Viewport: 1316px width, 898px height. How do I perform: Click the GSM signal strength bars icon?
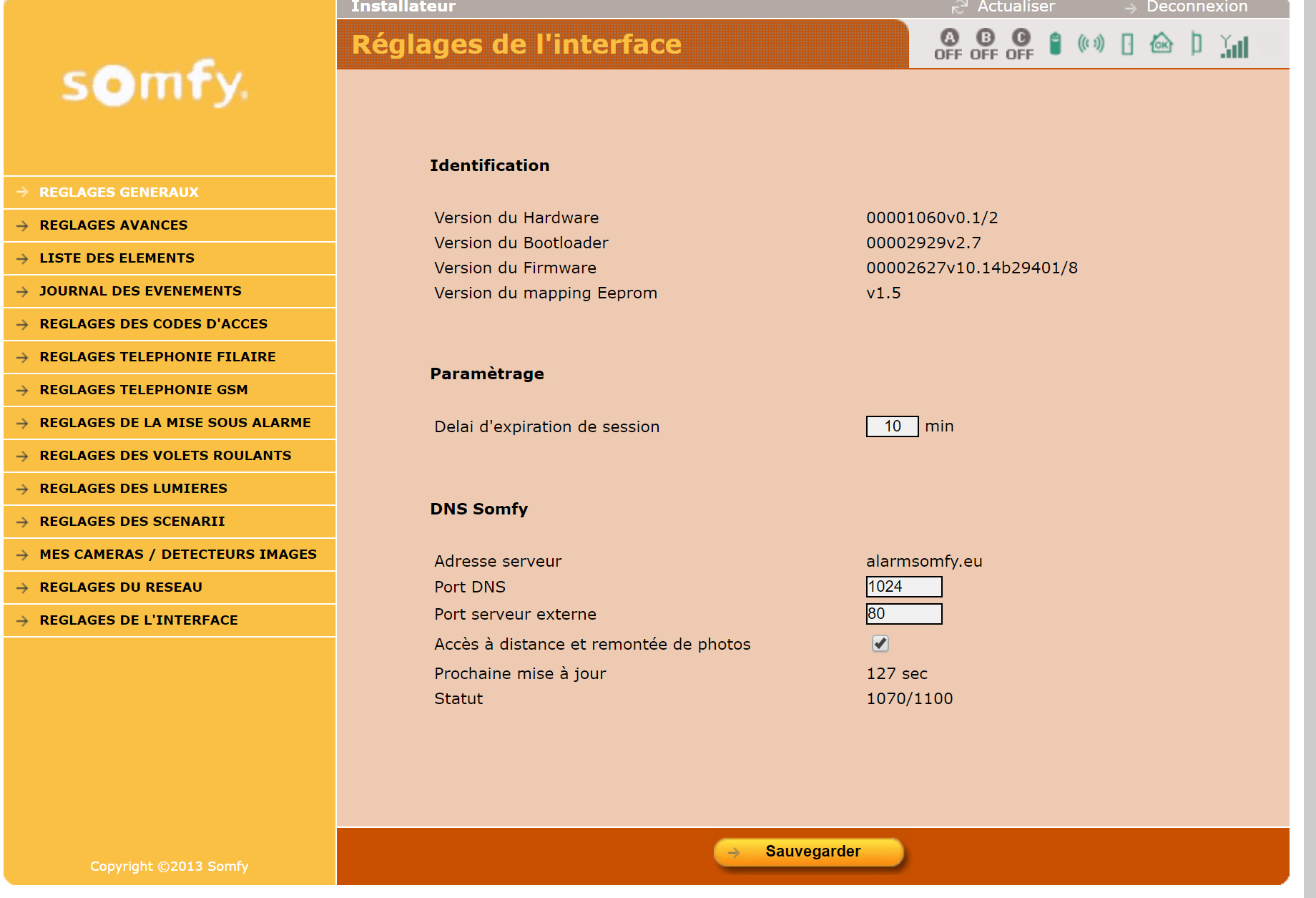pyautogui.click(x=1234, y=46)
